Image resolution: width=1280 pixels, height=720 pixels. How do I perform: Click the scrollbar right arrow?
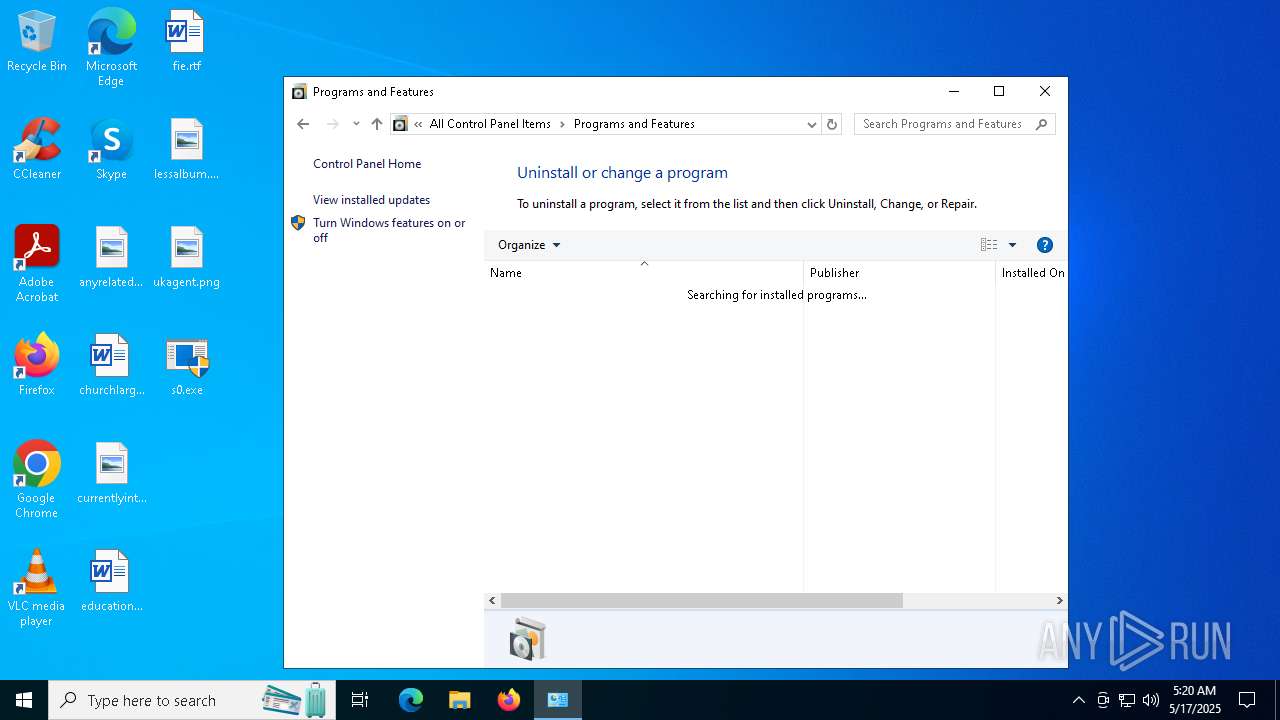coord(1060,600)
